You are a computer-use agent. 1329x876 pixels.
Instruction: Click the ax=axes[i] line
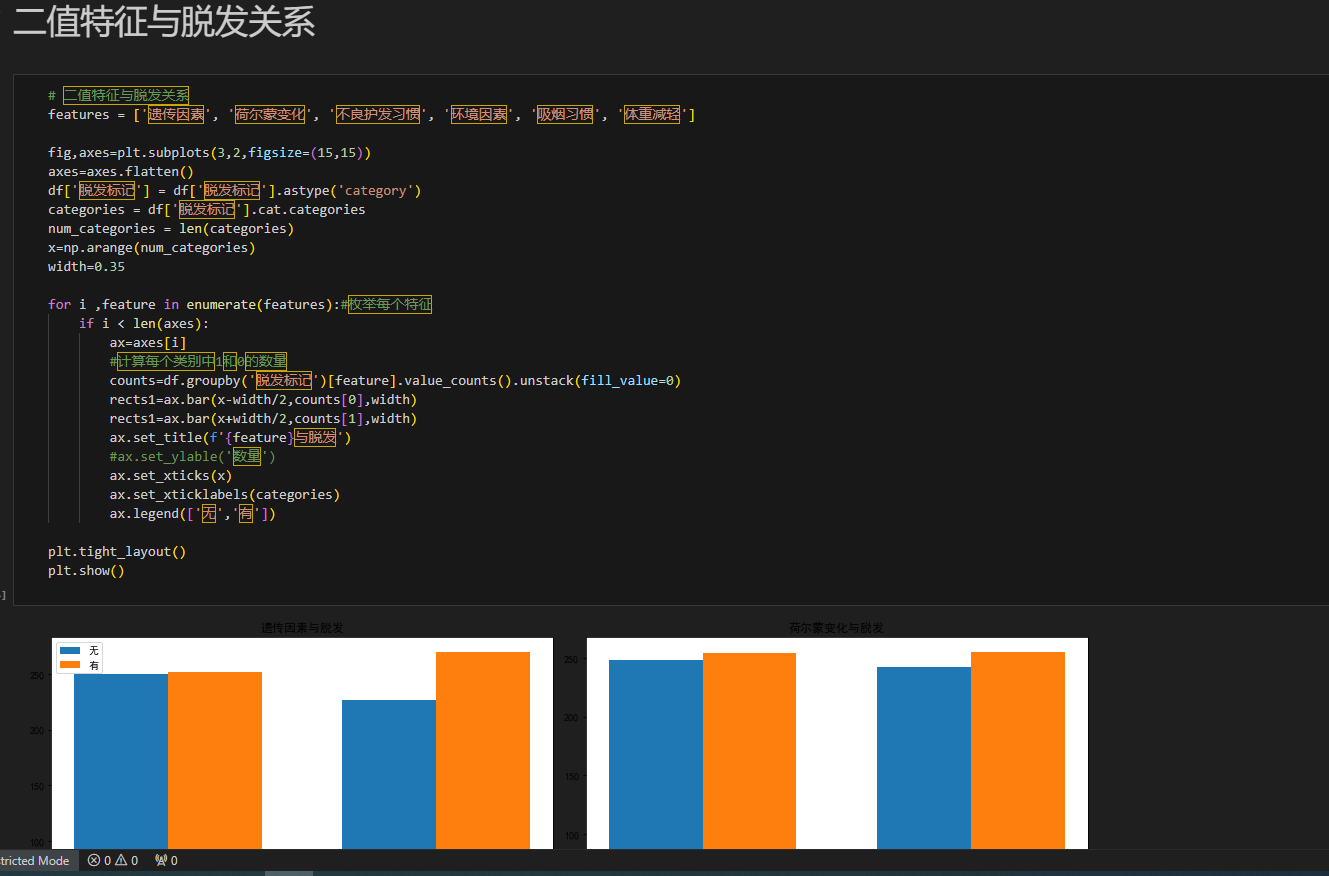147,342
